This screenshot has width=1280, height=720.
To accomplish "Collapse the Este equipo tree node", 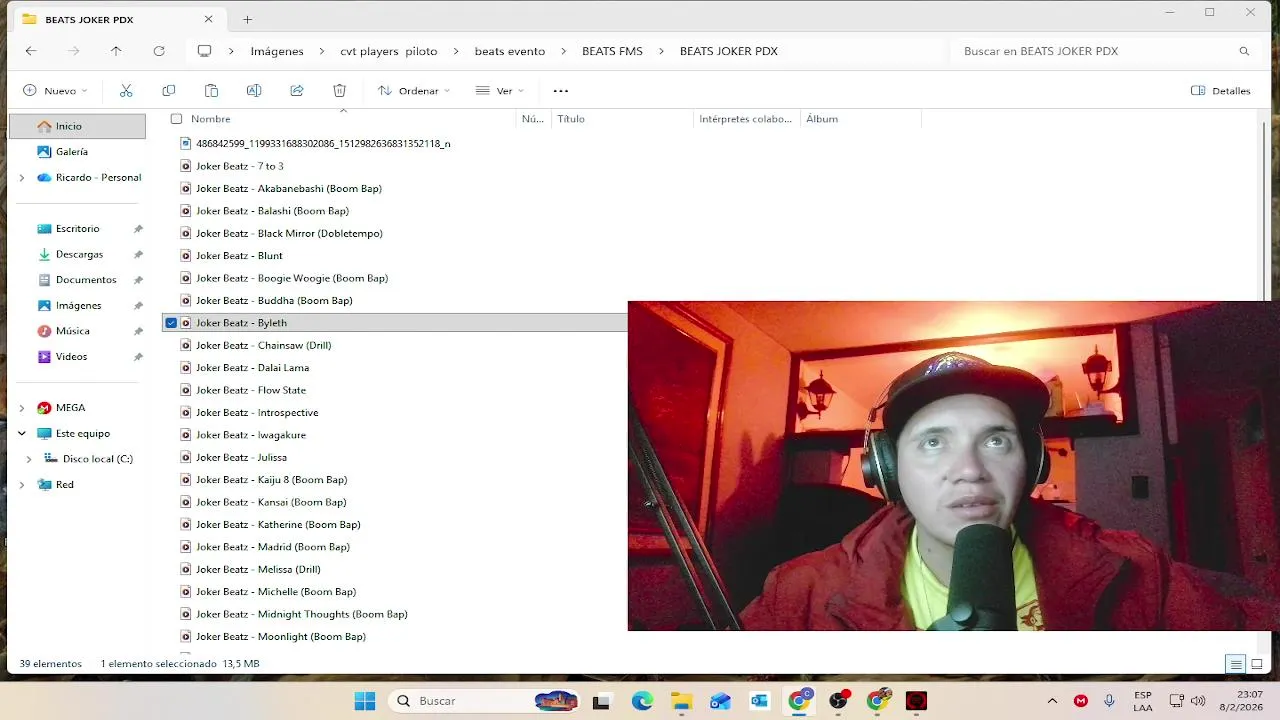I will [22, 434].
